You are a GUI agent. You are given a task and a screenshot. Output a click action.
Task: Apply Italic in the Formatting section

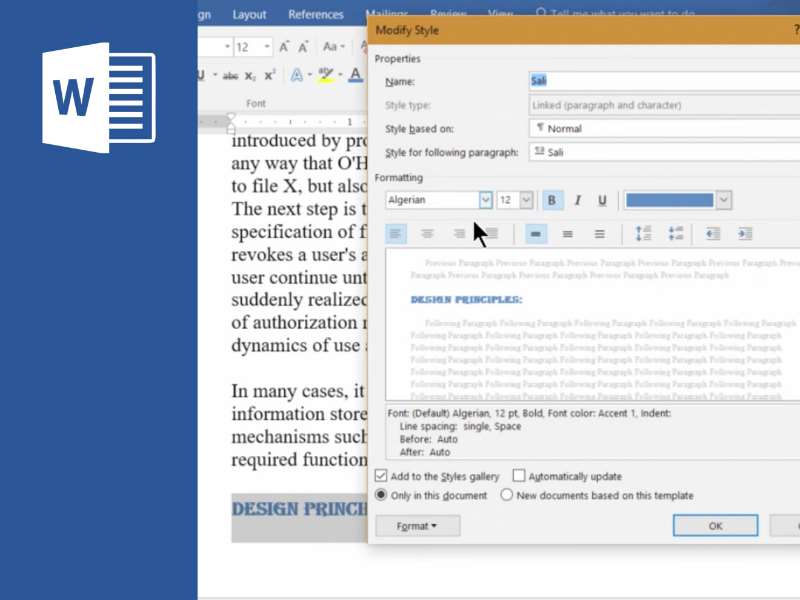coord(577,201)
